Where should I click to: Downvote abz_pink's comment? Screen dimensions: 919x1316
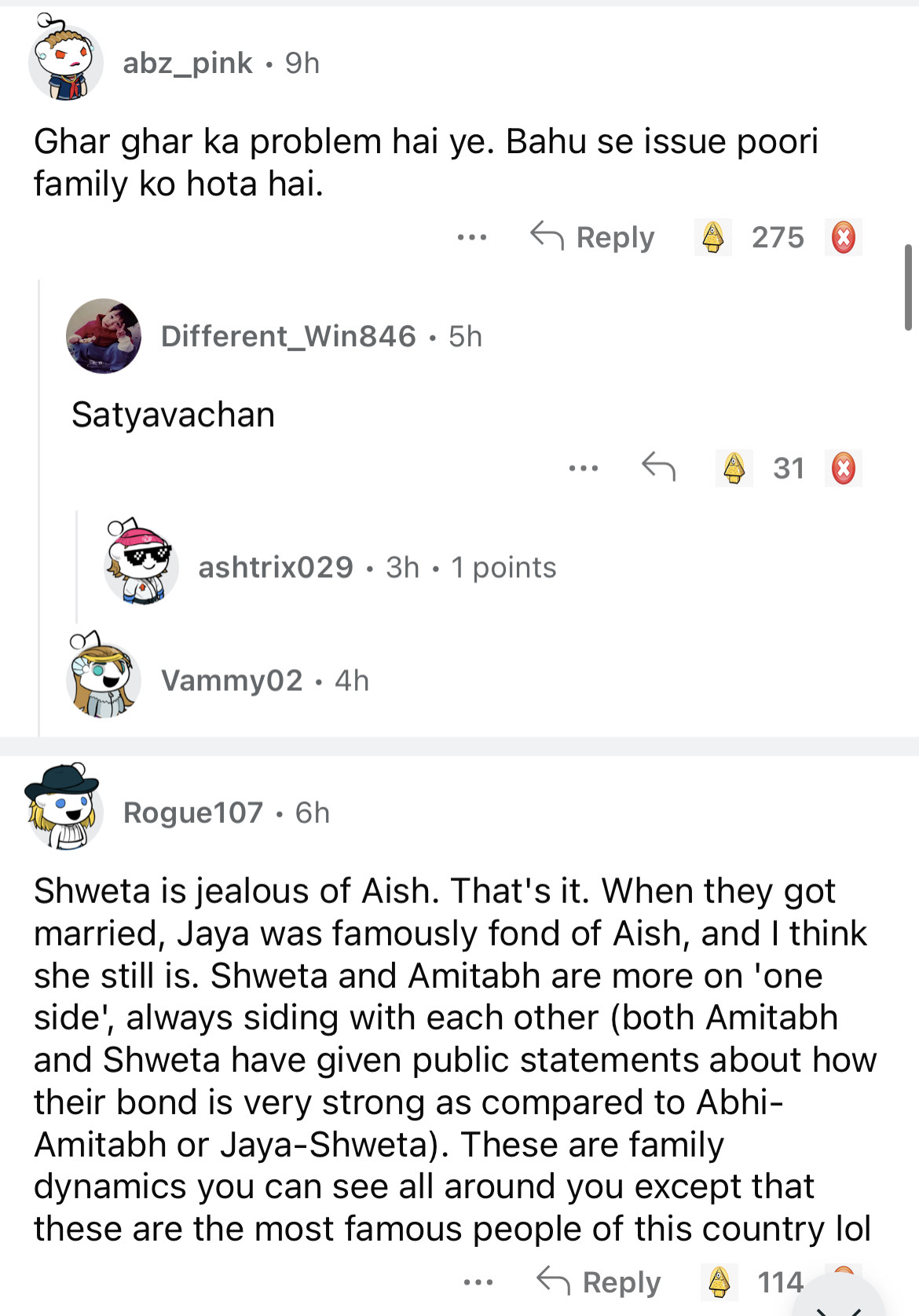pos(844,237)
